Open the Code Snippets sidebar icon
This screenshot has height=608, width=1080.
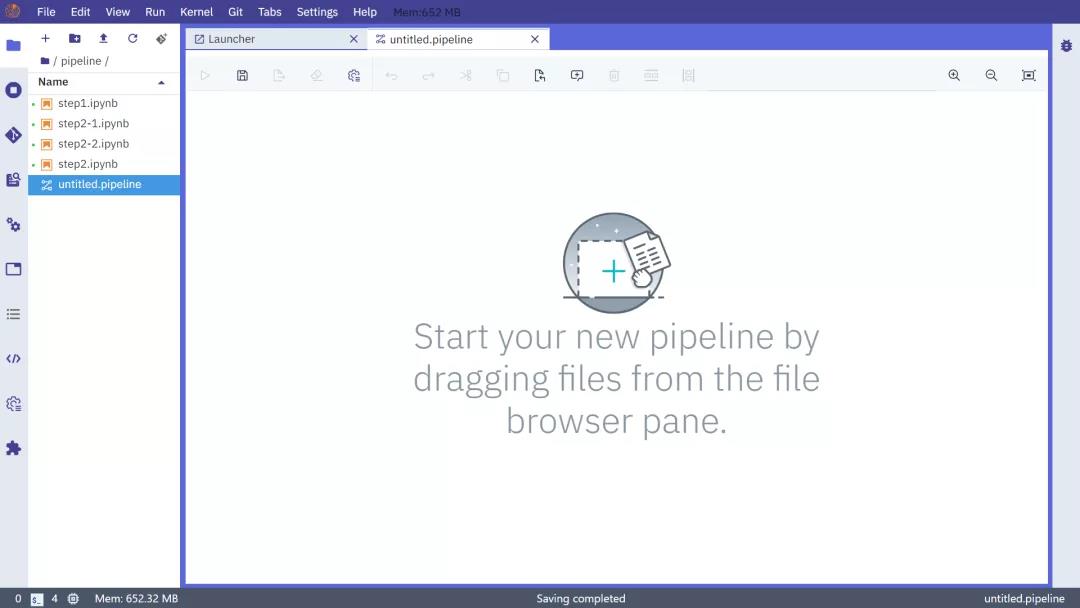[13, 359]
